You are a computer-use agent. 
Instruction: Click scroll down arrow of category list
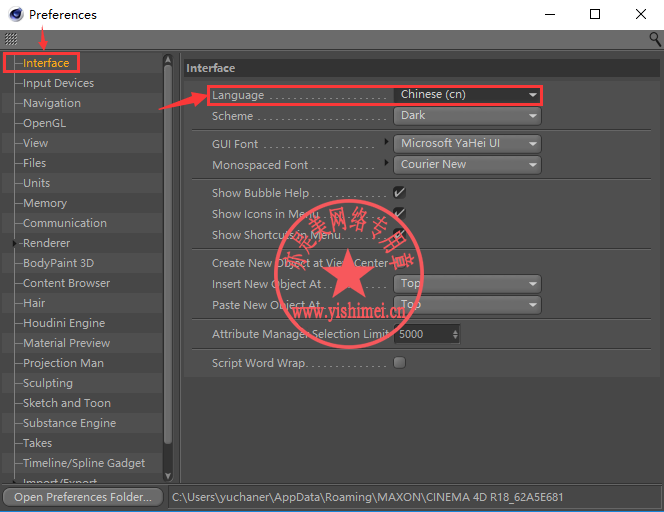(168, 476)
